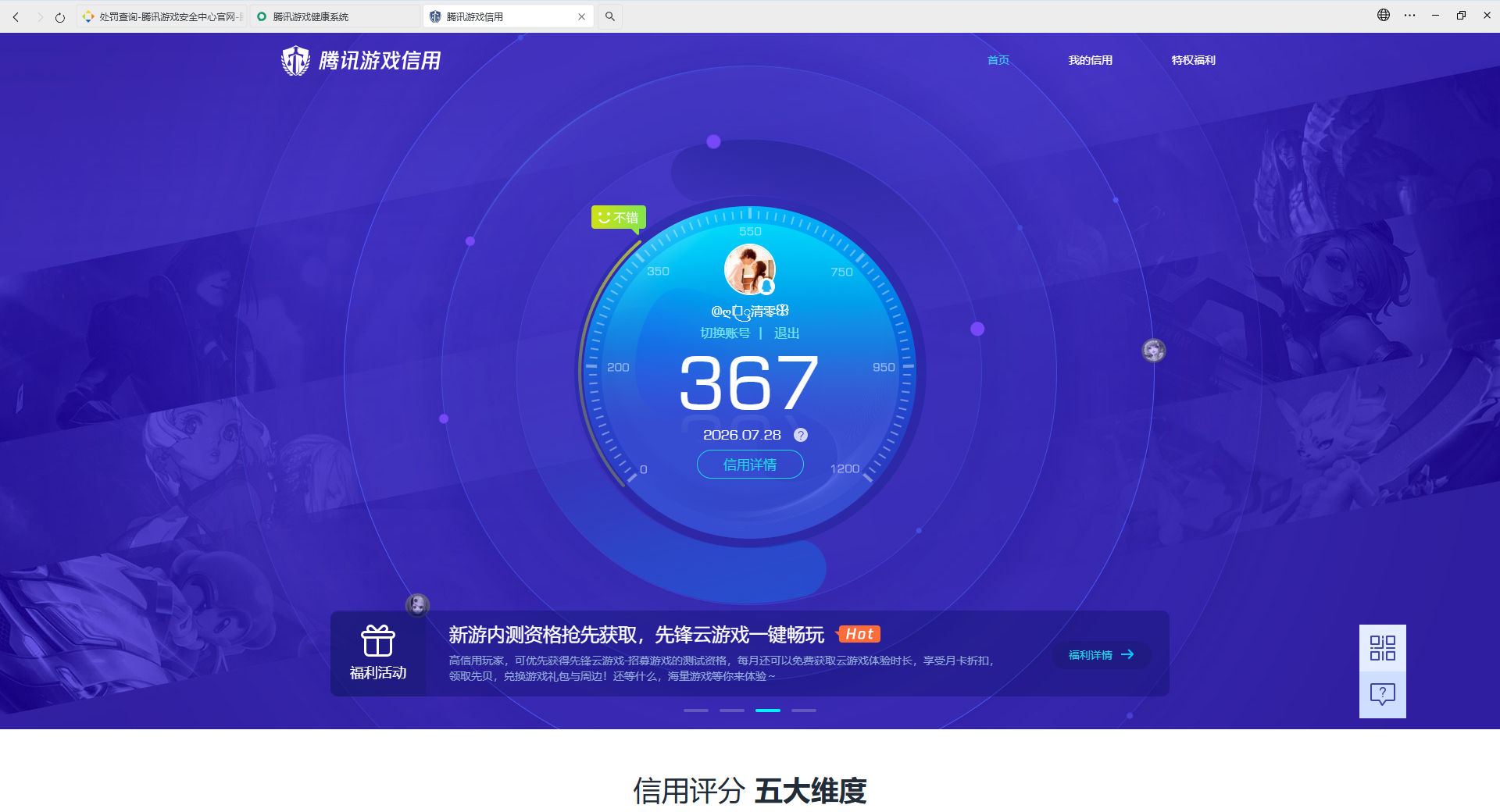
Task: Click the 信用评分 五大维度 heading
Action: point(750,791)
